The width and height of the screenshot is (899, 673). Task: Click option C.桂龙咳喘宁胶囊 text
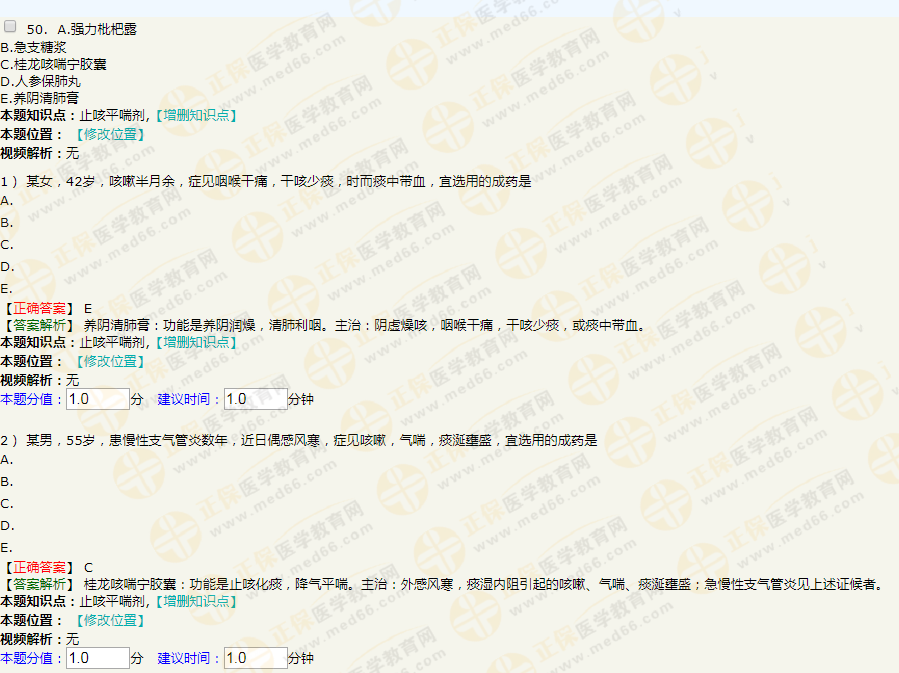(54, 64)
